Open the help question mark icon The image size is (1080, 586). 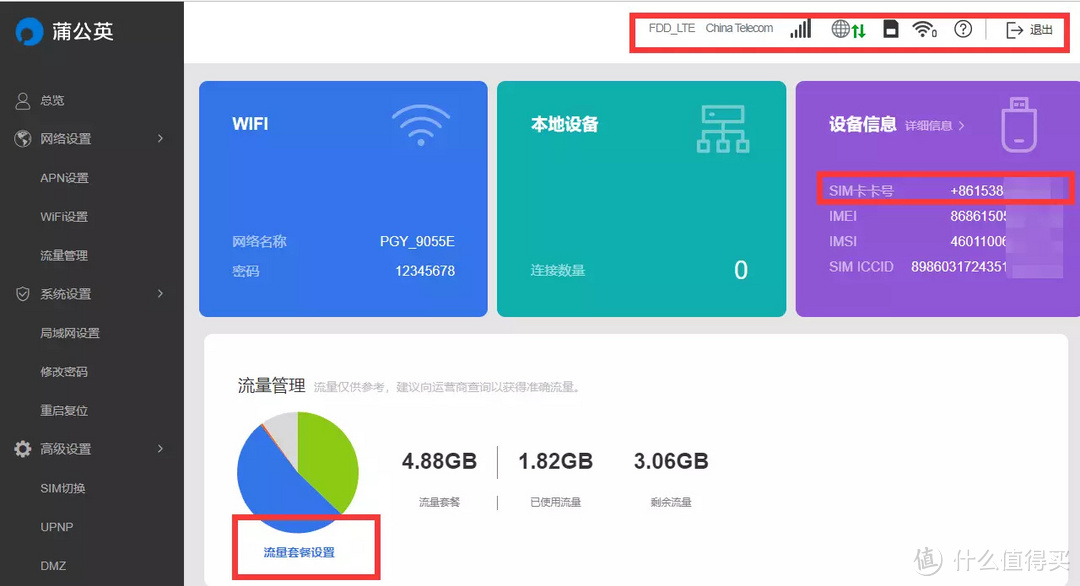tap(962, 29)
